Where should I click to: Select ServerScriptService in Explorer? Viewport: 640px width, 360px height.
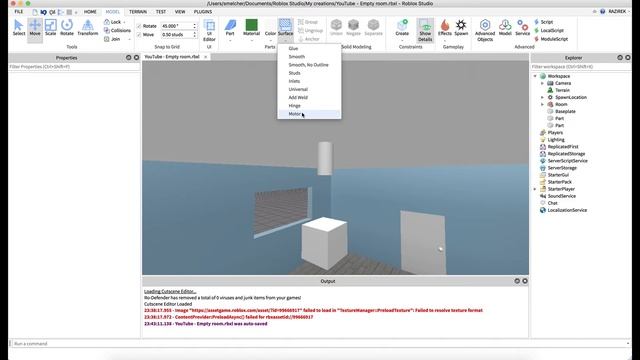(x=567, y=161)
